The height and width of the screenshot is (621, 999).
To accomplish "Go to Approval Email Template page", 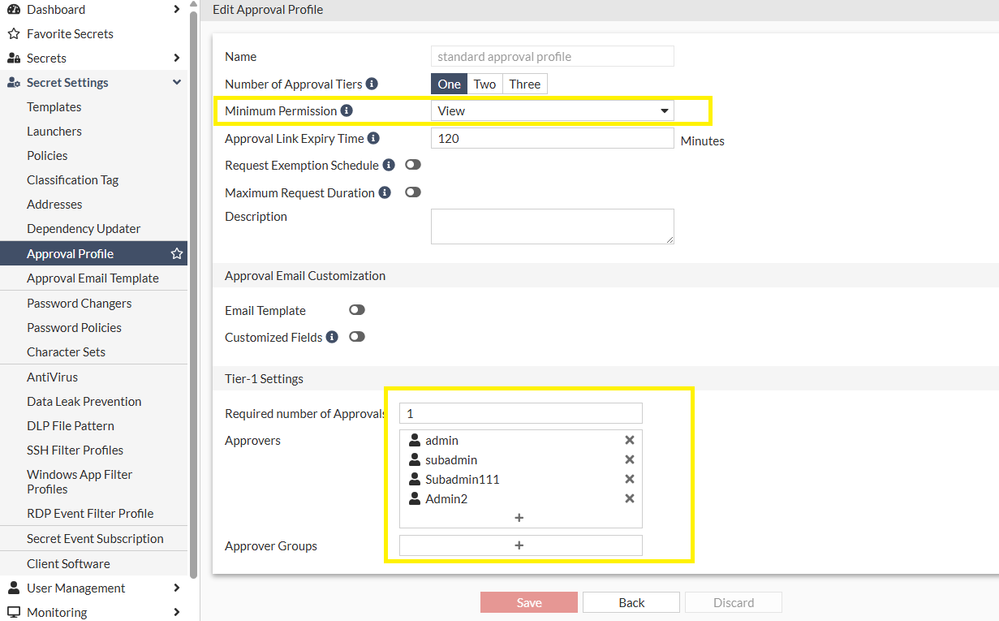I will 92,278.
